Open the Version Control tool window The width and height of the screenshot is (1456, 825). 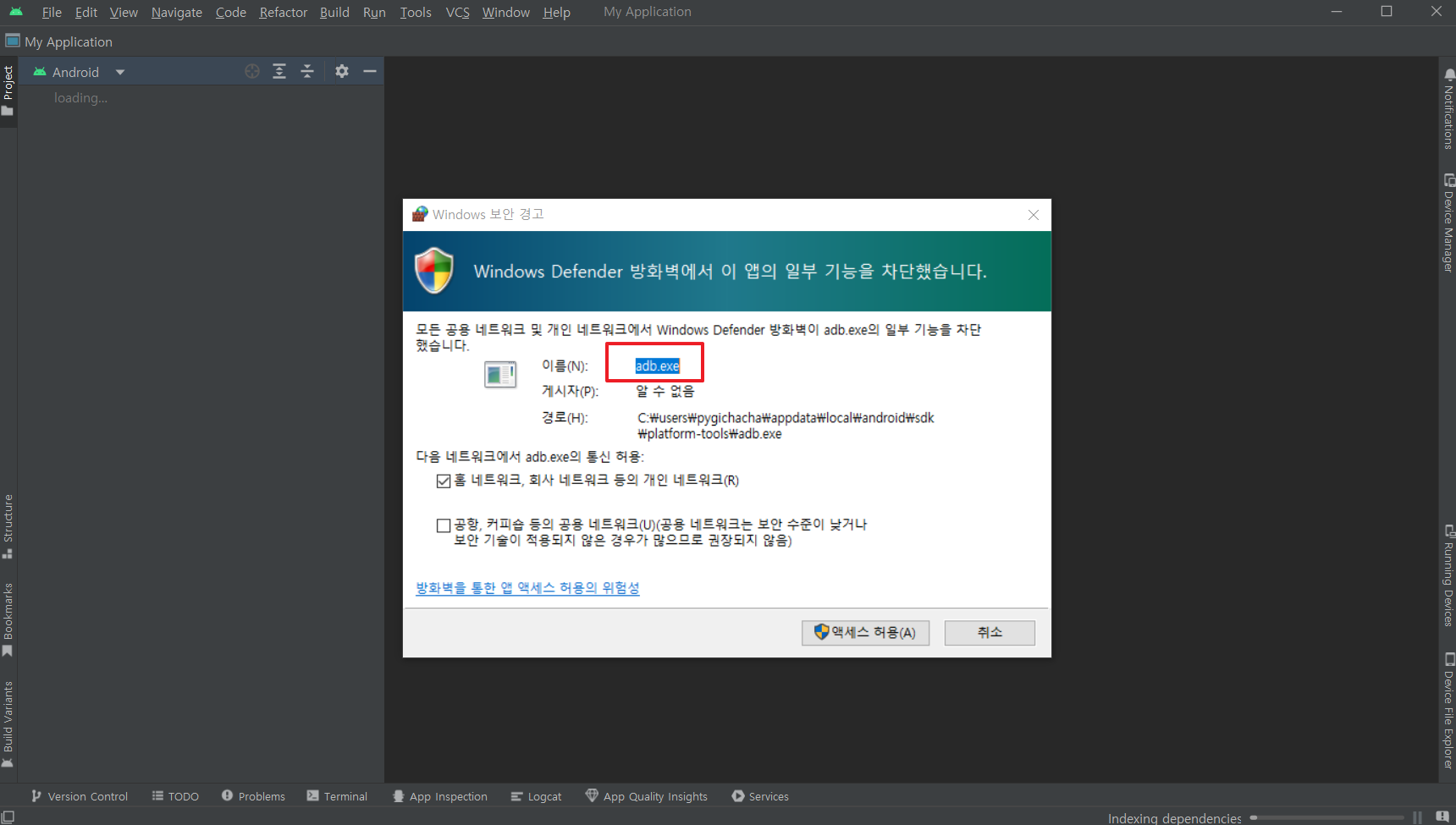(80, 796)
